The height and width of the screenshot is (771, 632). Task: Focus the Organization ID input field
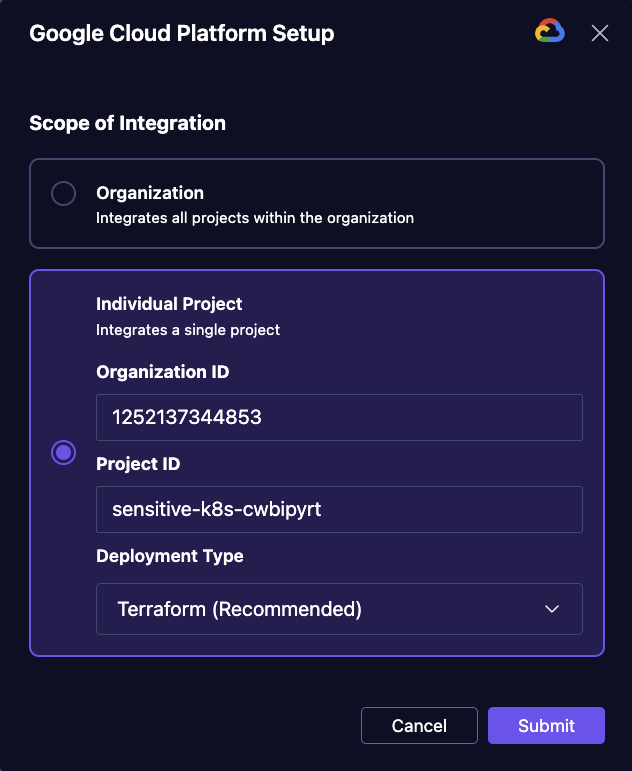point(339,417)
